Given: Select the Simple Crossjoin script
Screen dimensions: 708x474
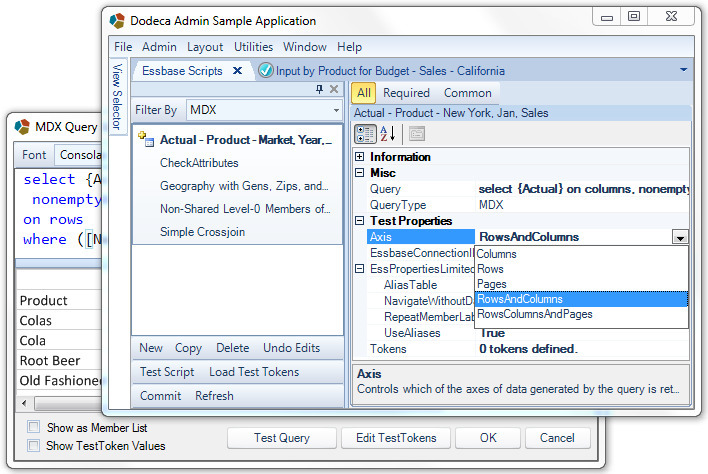Looking at the screenshot, I should point(202,232).
